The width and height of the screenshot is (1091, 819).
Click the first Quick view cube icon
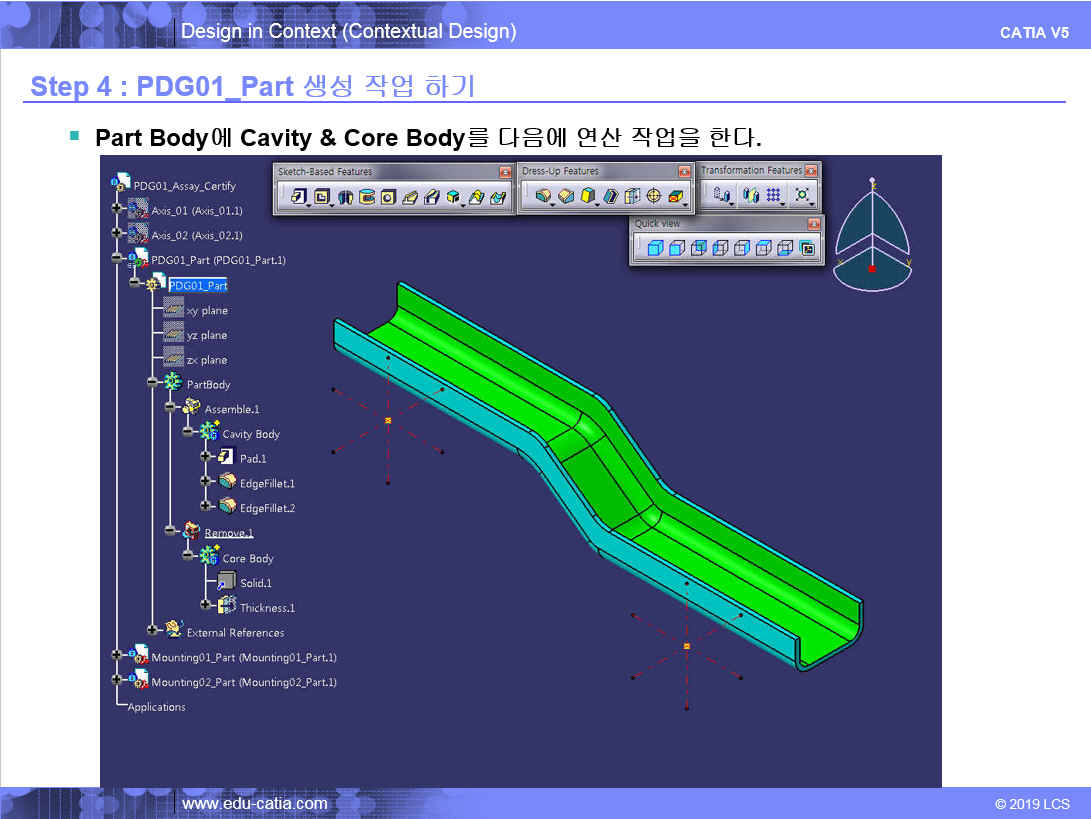(x=654, y=248)
